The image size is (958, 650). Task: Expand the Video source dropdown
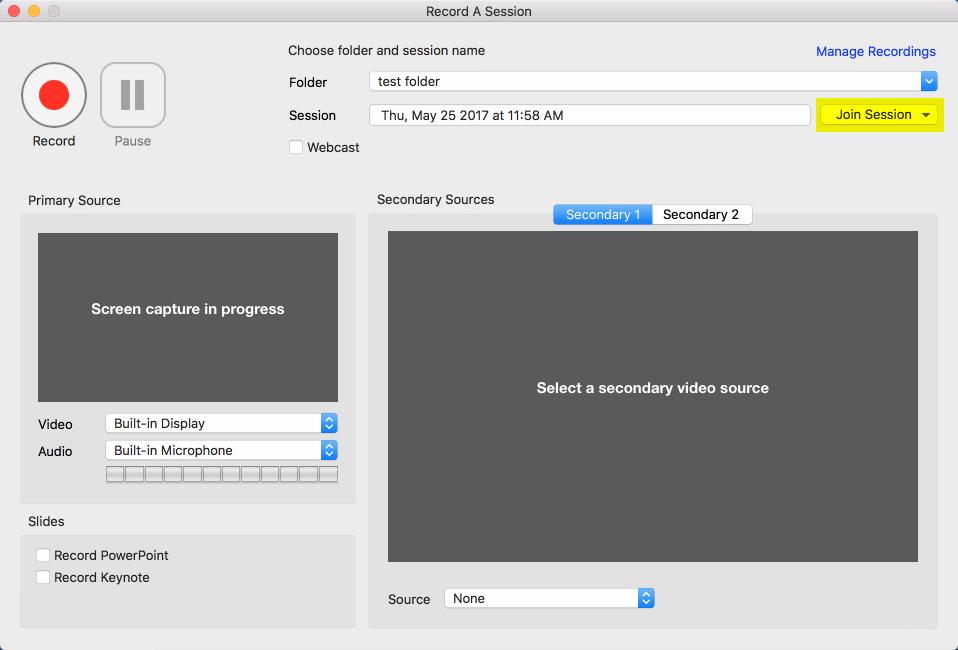tap(221, 423)
